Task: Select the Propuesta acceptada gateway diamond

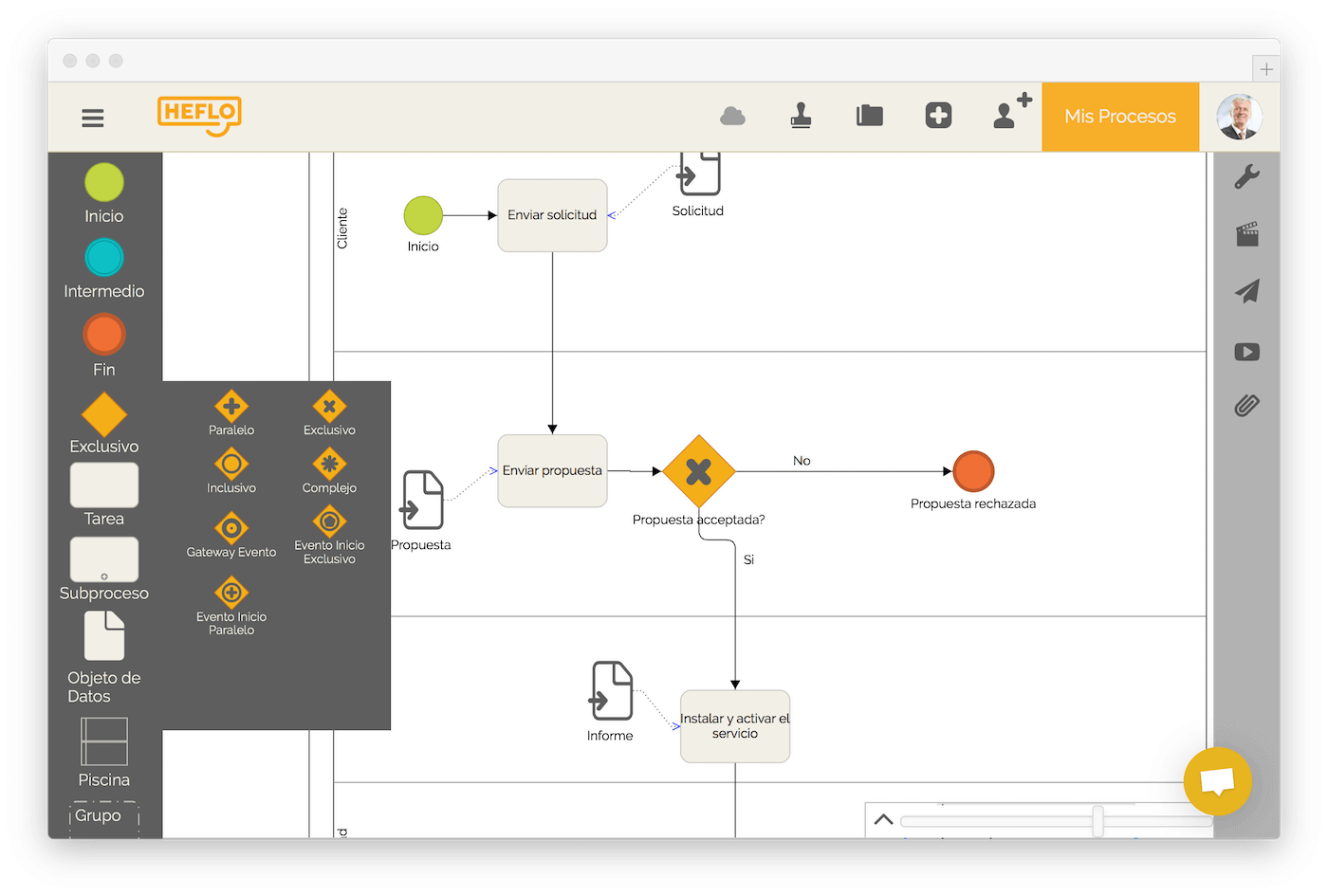Action: tap(699, 471)
